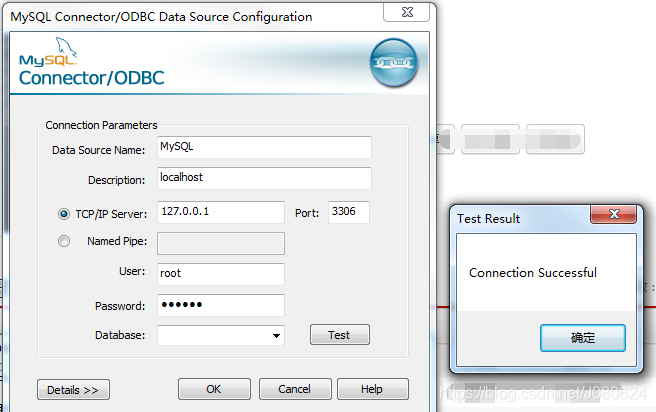Click the Named Pipe text field
Image resolution: width=656 pixels, height=412 pixels.
[x=220, y=243]
